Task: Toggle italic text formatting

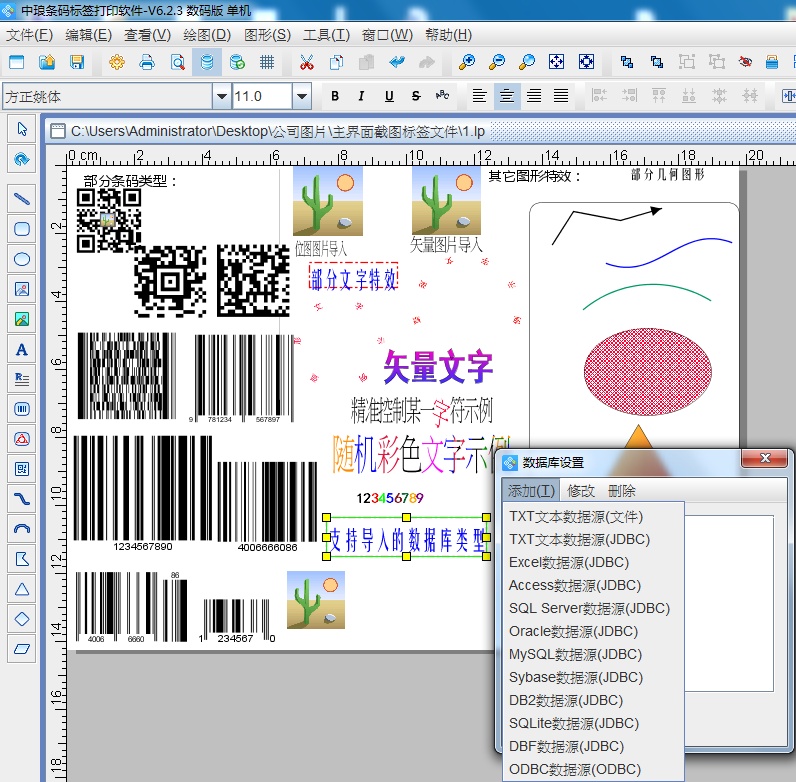Action: (362, 97)
